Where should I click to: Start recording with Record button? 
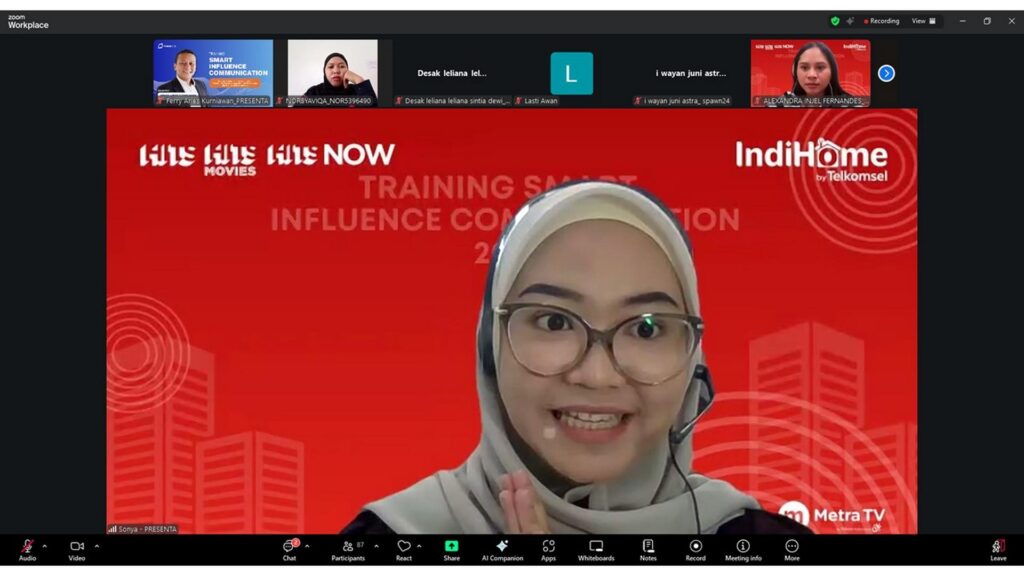[696, 550]
